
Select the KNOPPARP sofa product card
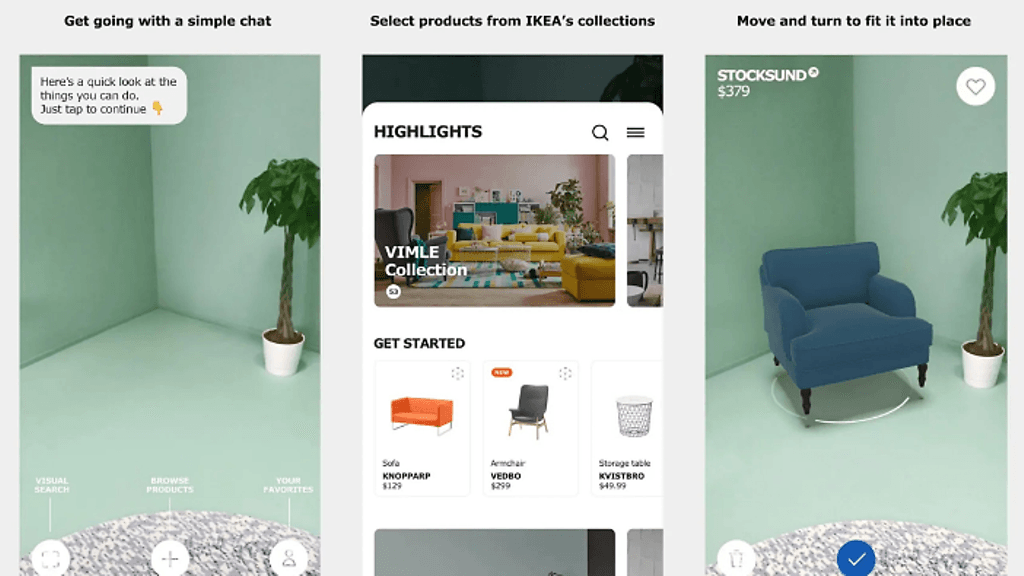[x=422, y=428]
